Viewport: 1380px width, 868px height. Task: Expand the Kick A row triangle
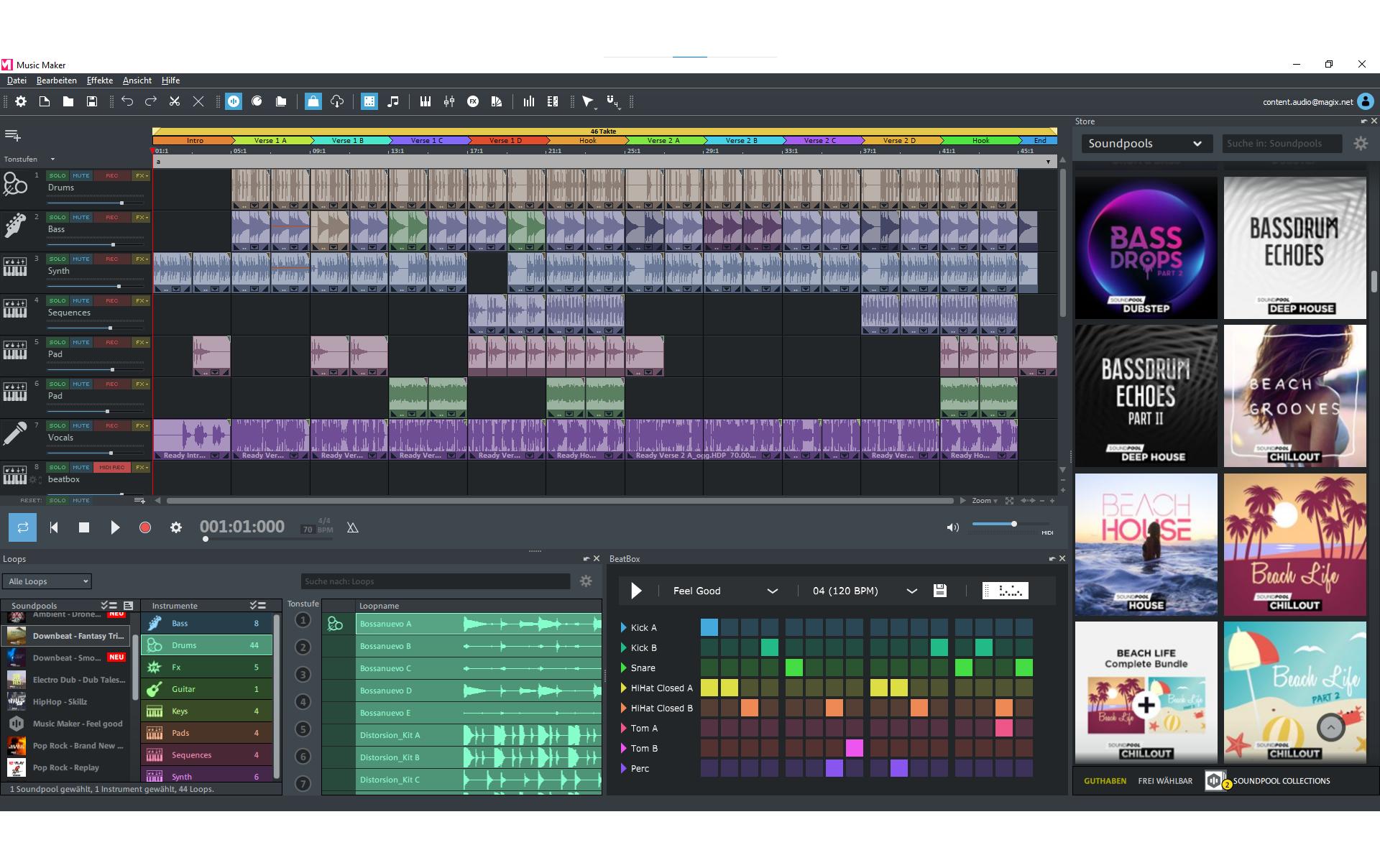(x=623, y=627)
